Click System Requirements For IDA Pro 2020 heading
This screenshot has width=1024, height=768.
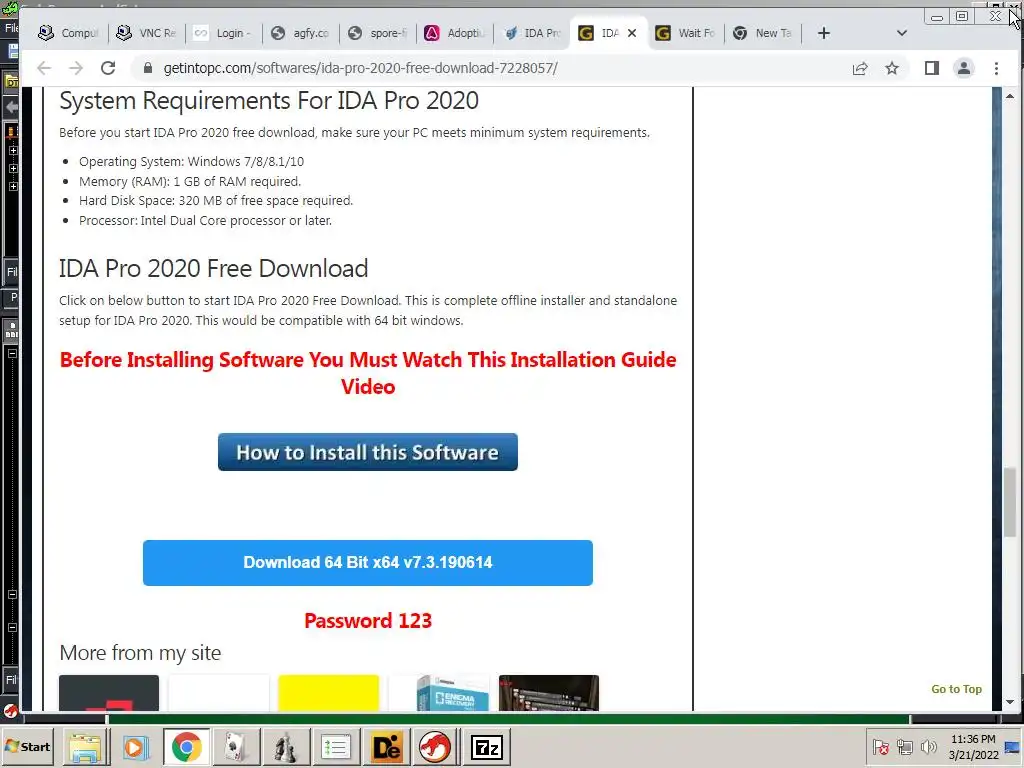pyautogui.click(x=269, y=101)
